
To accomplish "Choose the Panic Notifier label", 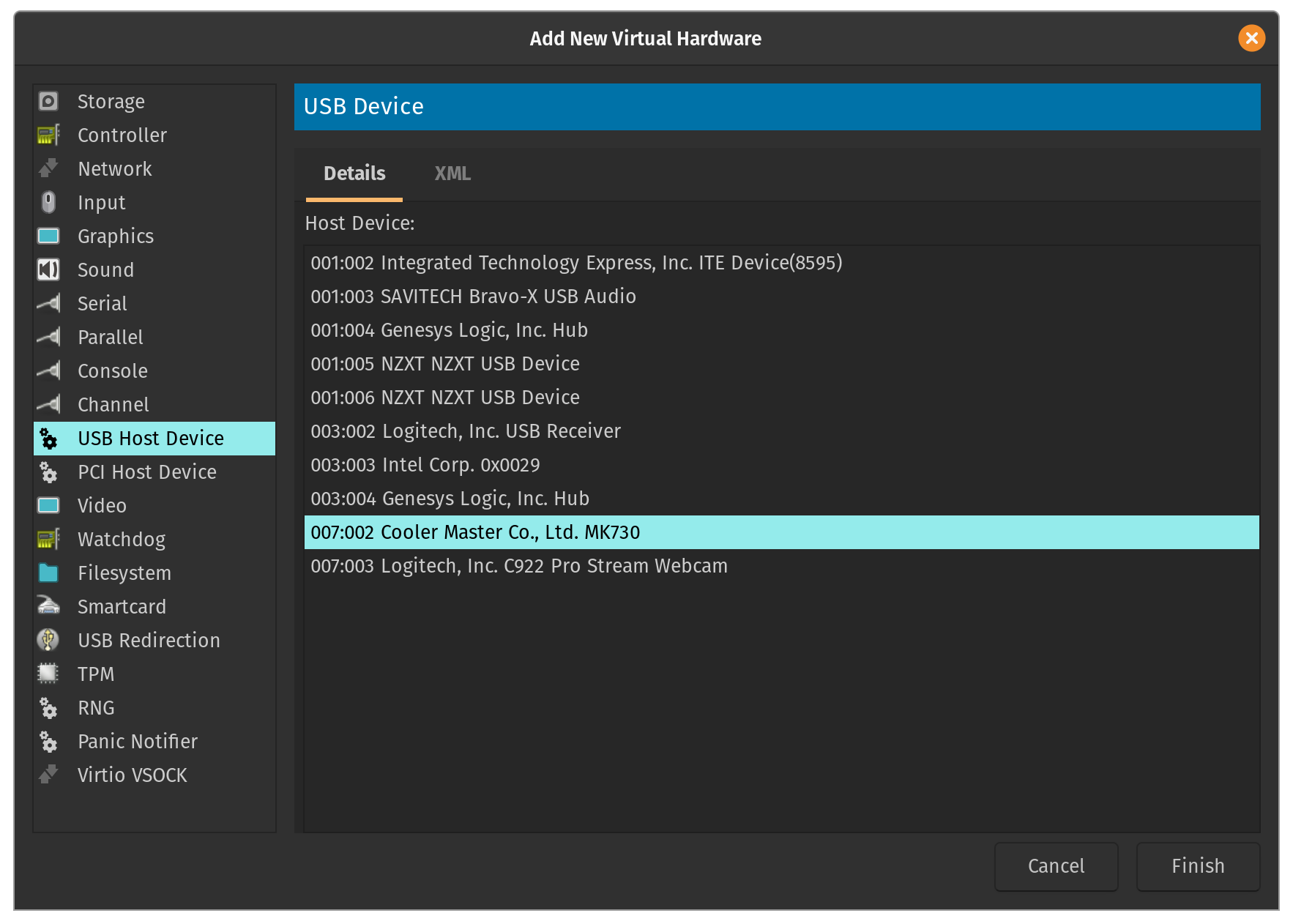I will pyautogui.click(x=138, y=742).
